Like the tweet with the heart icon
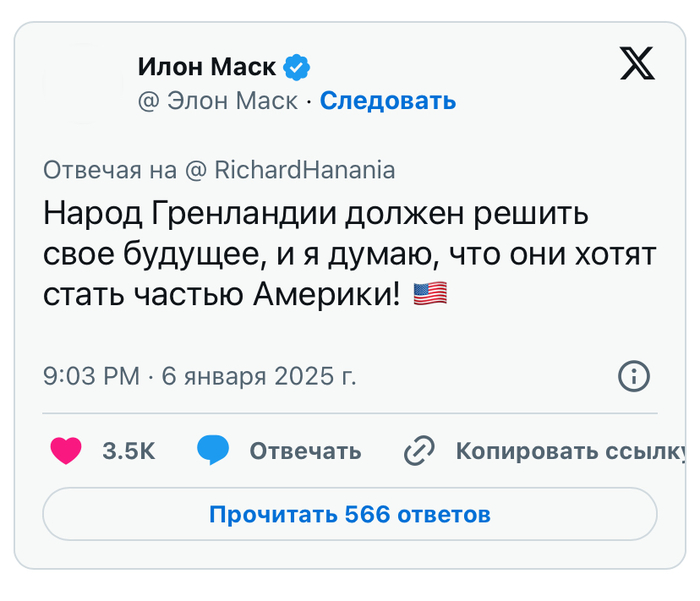 coord(66,451)
